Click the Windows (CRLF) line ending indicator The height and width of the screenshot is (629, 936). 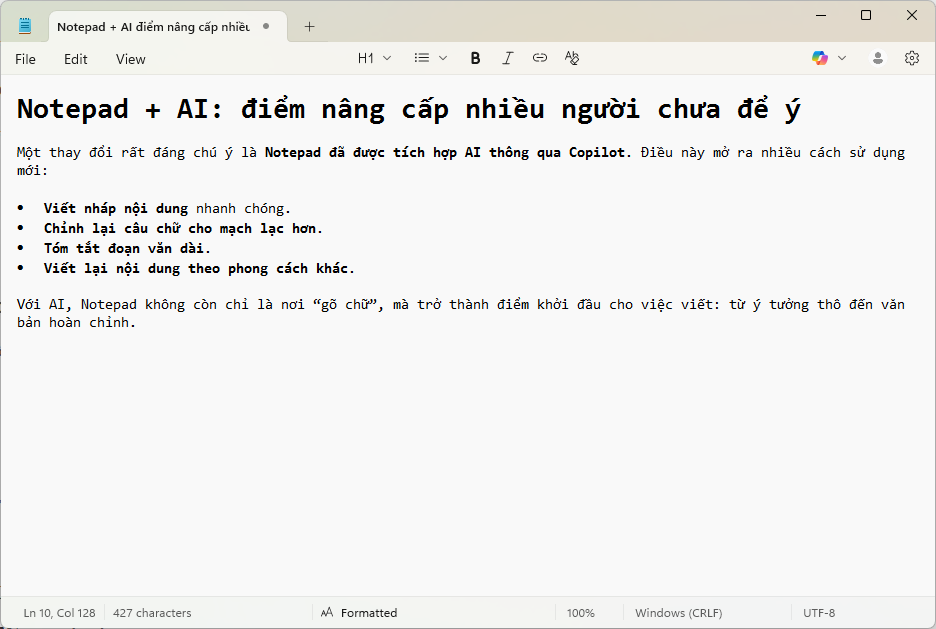[679, 613]
